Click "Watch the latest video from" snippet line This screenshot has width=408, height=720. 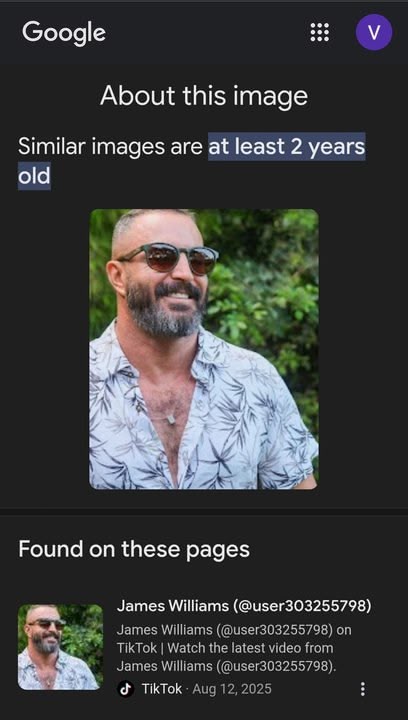(250, 648)
